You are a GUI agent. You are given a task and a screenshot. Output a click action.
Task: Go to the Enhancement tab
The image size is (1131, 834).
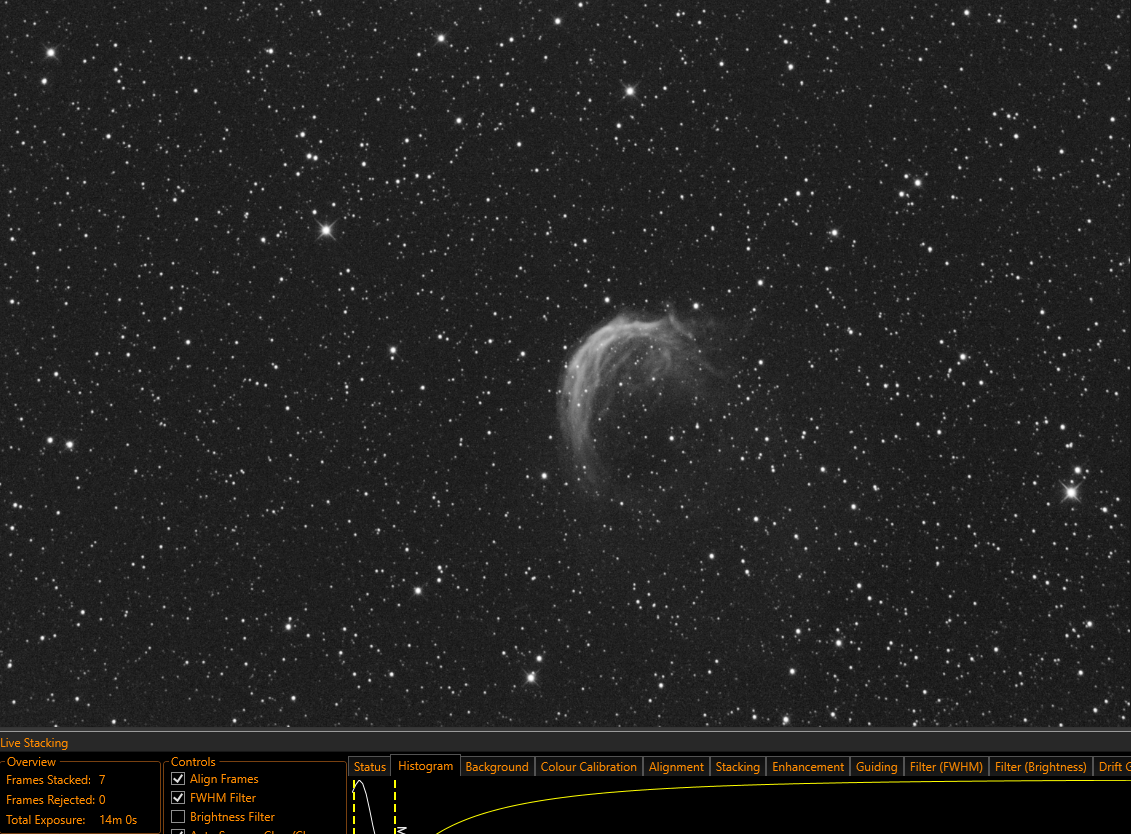tap(808, 767)
